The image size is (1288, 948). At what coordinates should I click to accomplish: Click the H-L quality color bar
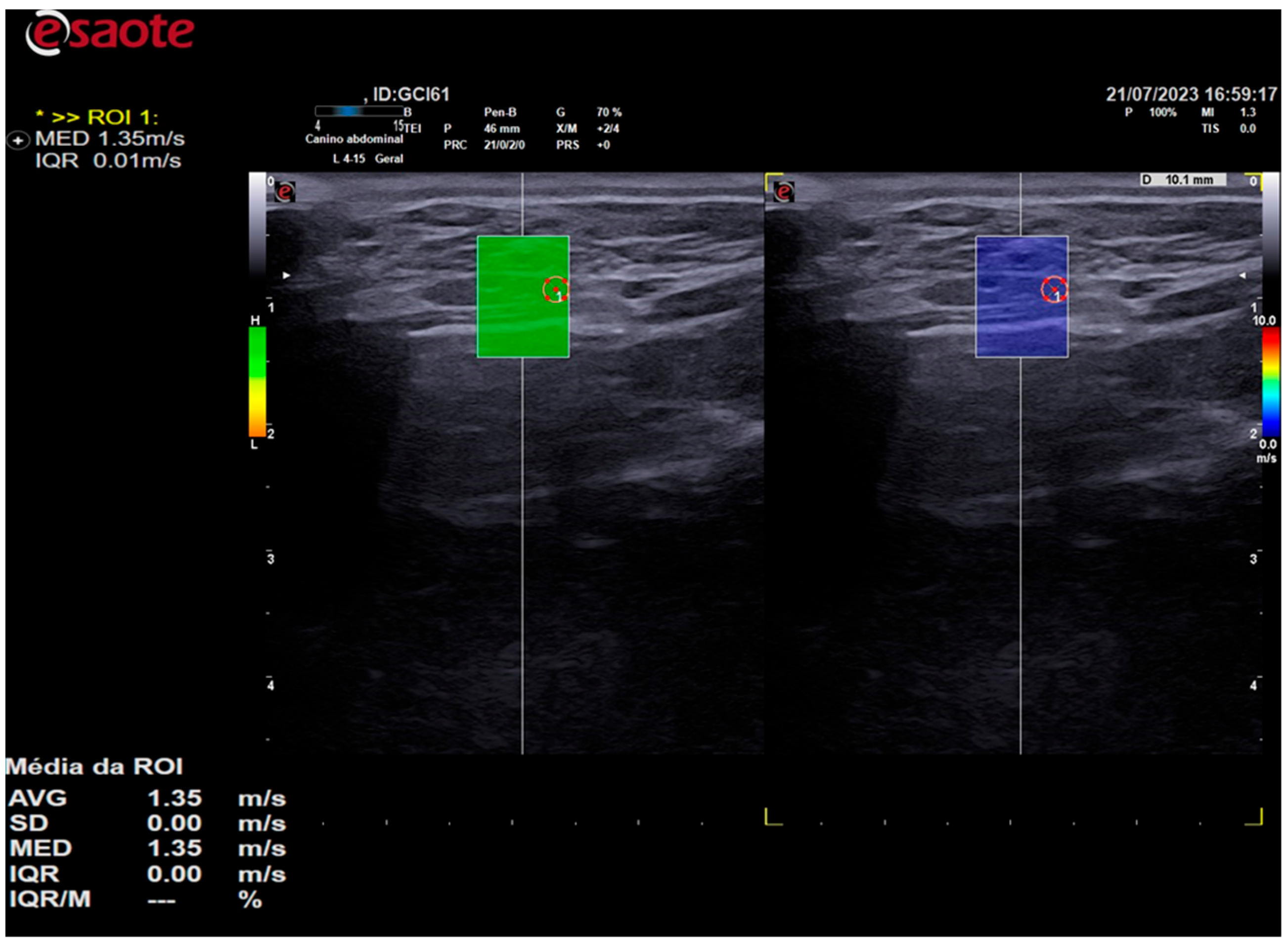coord(257,382)
